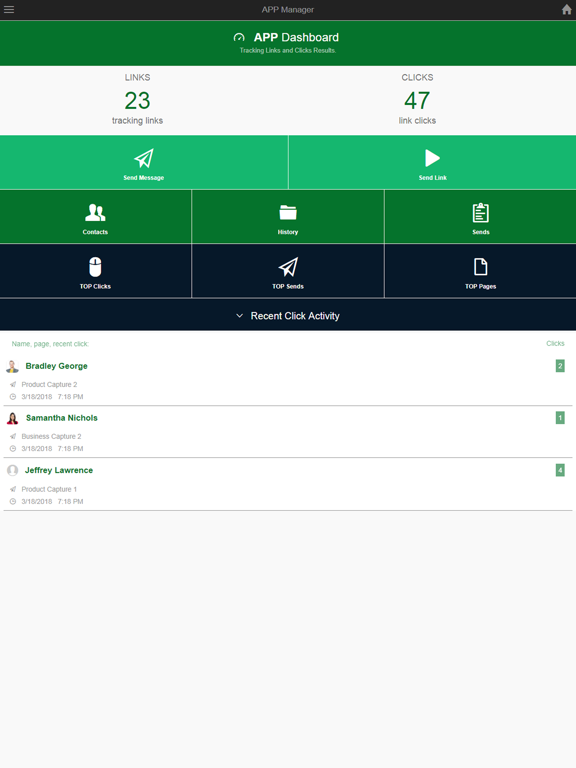
Task: Click 'Product Capture 2' page text
Action: 49,384
